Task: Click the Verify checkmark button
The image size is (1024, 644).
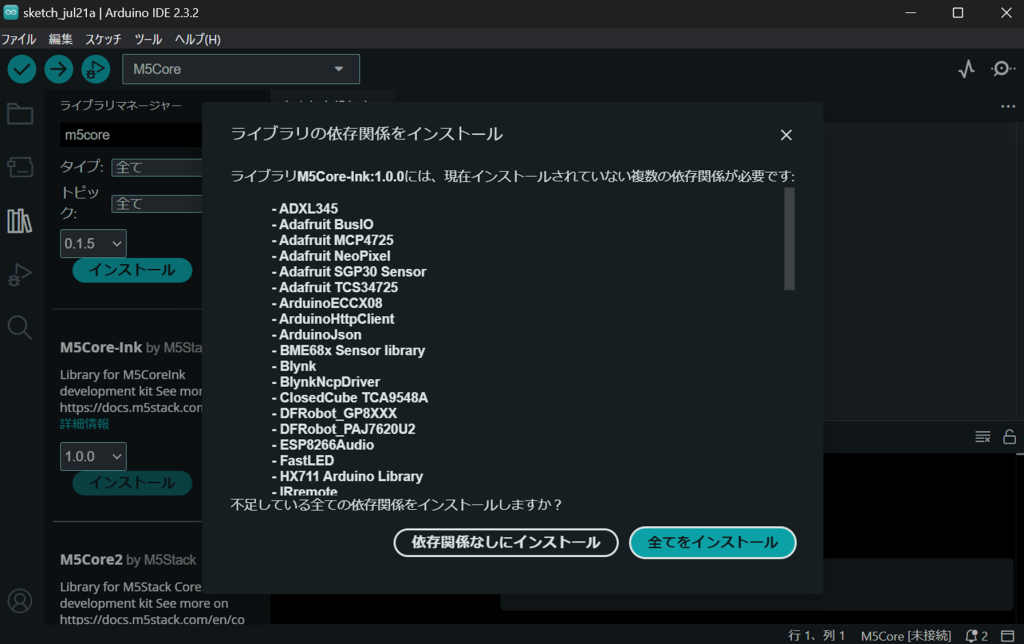Action: (x=22, y=69)
